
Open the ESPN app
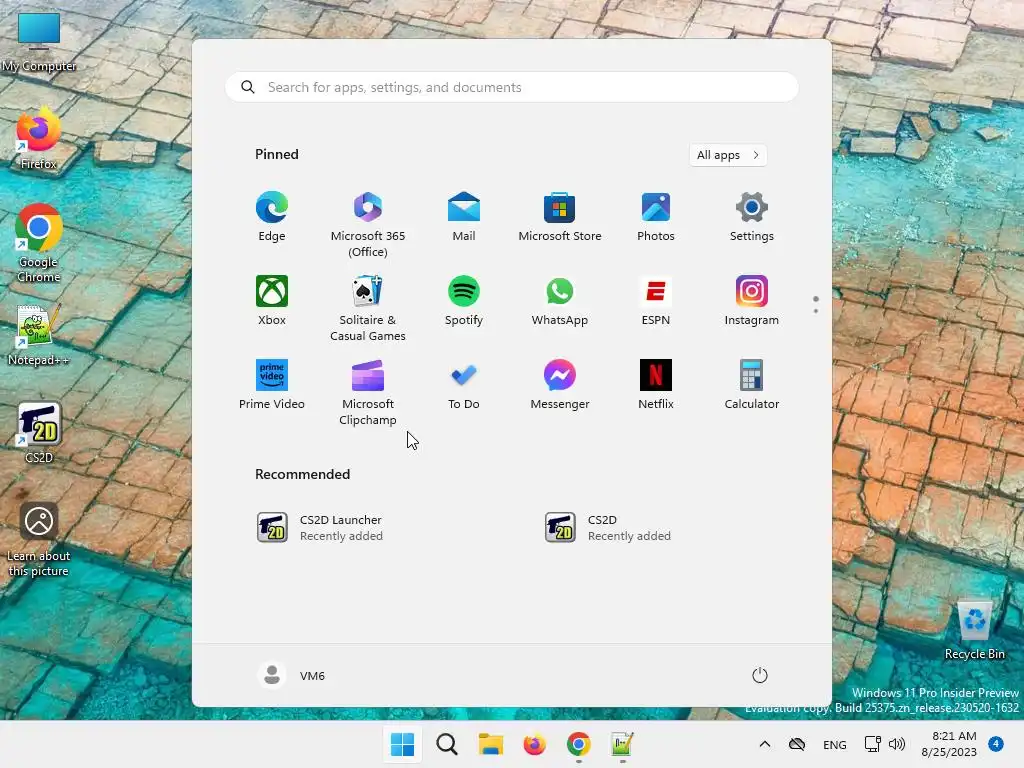coord(656,301)
